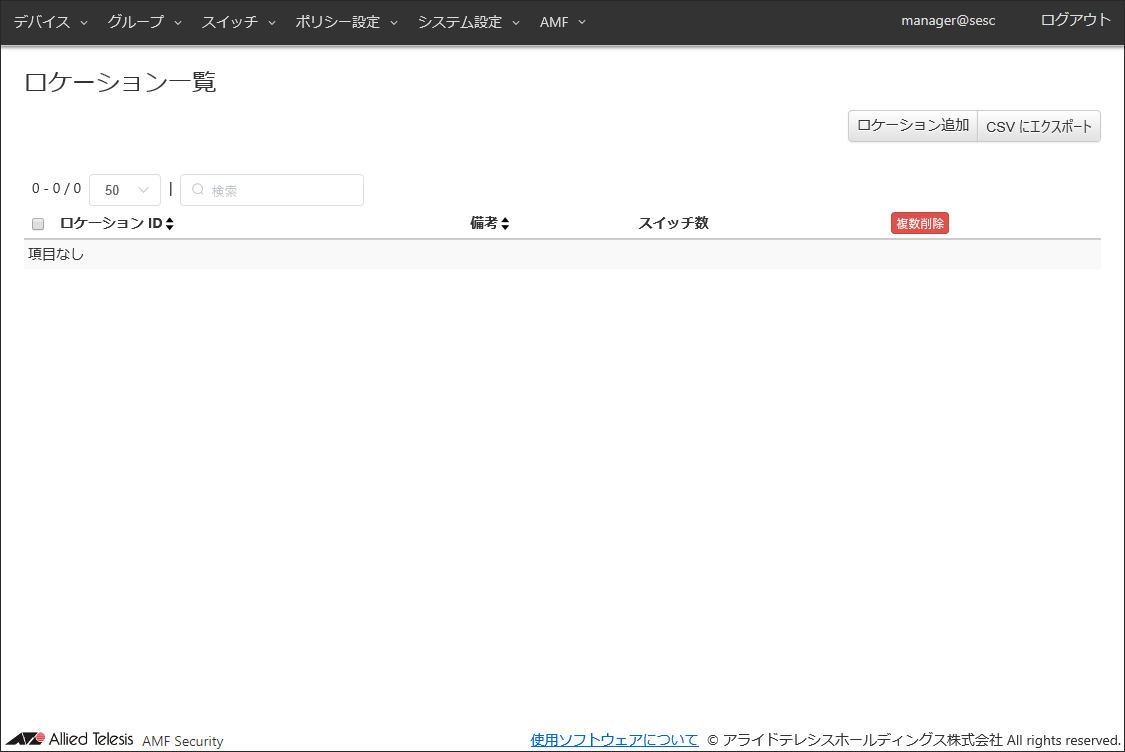The height and width of the screenshot is (752, 1125).
Task: Open the スイッチ menu
Action: [238, 22]
